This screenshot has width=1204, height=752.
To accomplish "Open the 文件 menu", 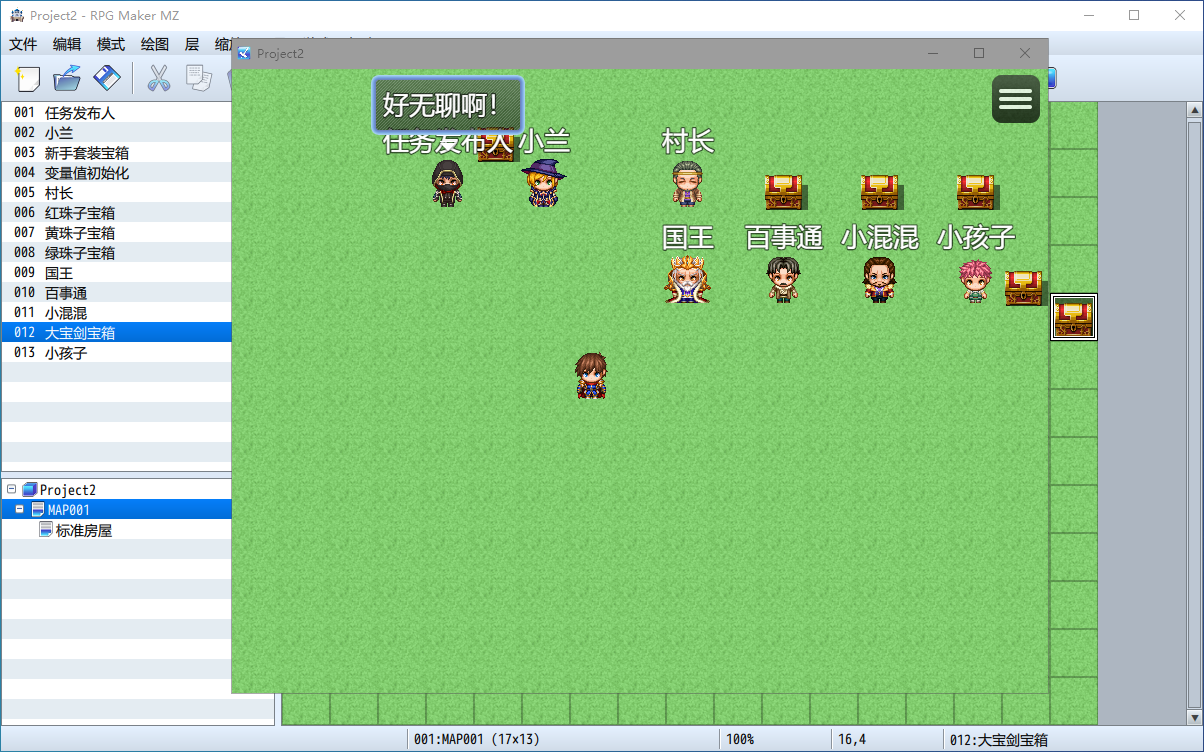I will pos(23,44).
